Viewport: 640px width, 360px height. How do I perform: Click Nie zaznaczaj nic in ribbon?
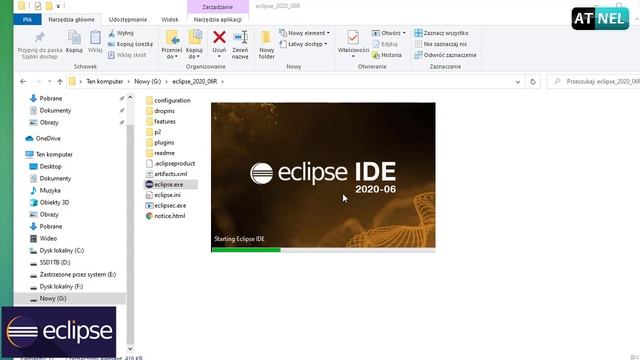point(441,44)
